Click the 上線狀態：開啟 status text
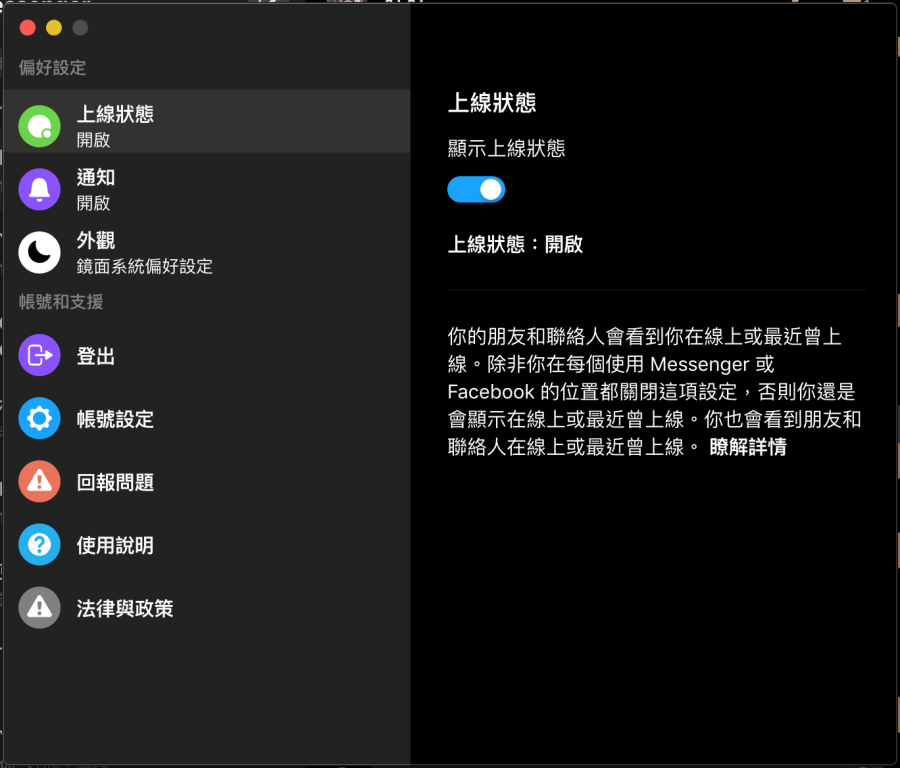The width and height of the screenshot is (900, 768). pos(515,245)
